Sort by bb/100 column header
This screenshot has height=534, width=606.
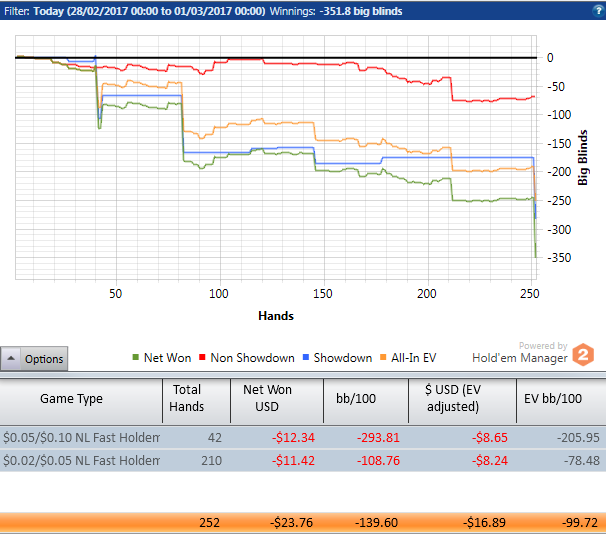coord(366,401)
